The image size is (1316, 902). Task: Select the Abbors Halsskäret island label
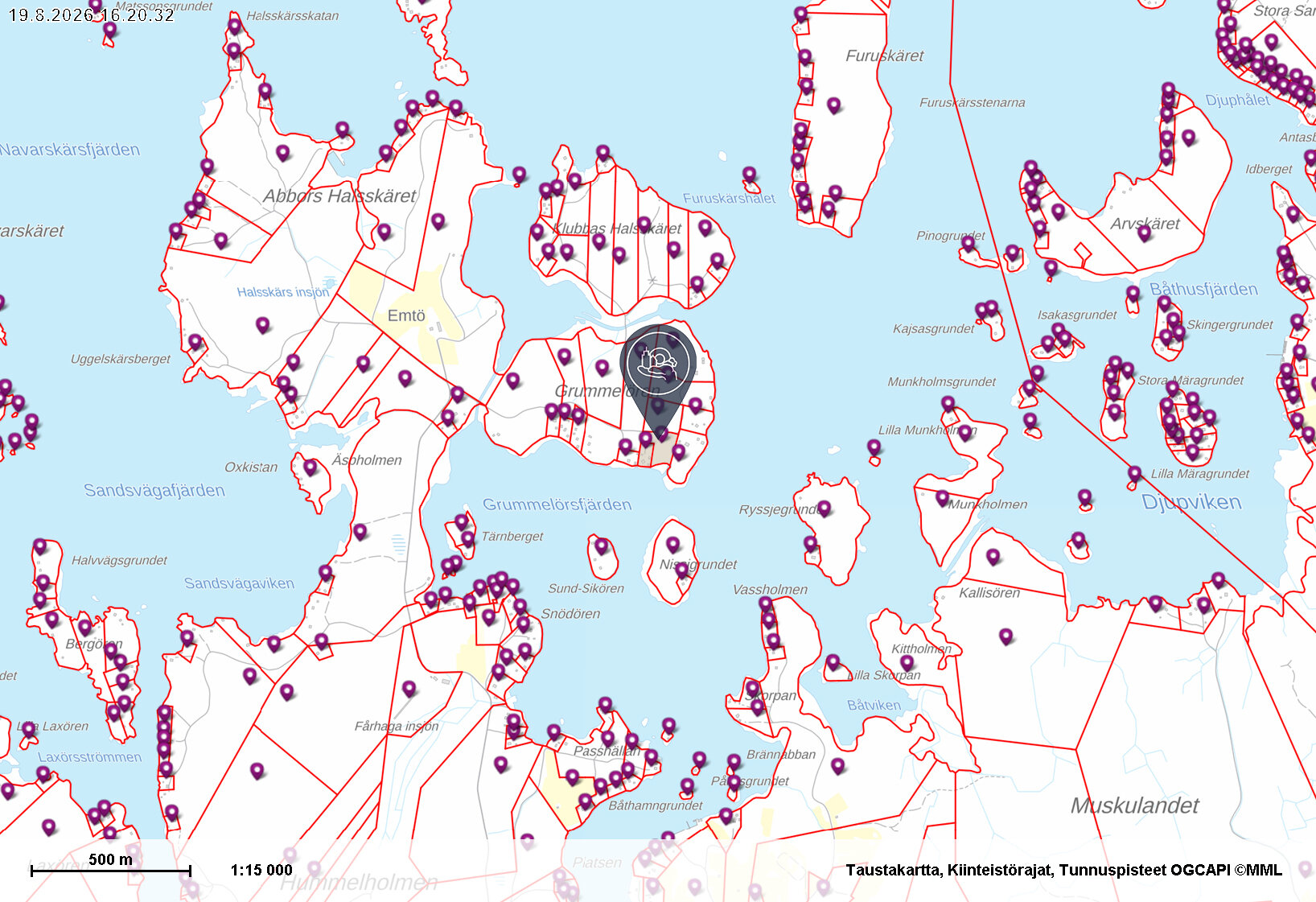click(x=339, y=196)
